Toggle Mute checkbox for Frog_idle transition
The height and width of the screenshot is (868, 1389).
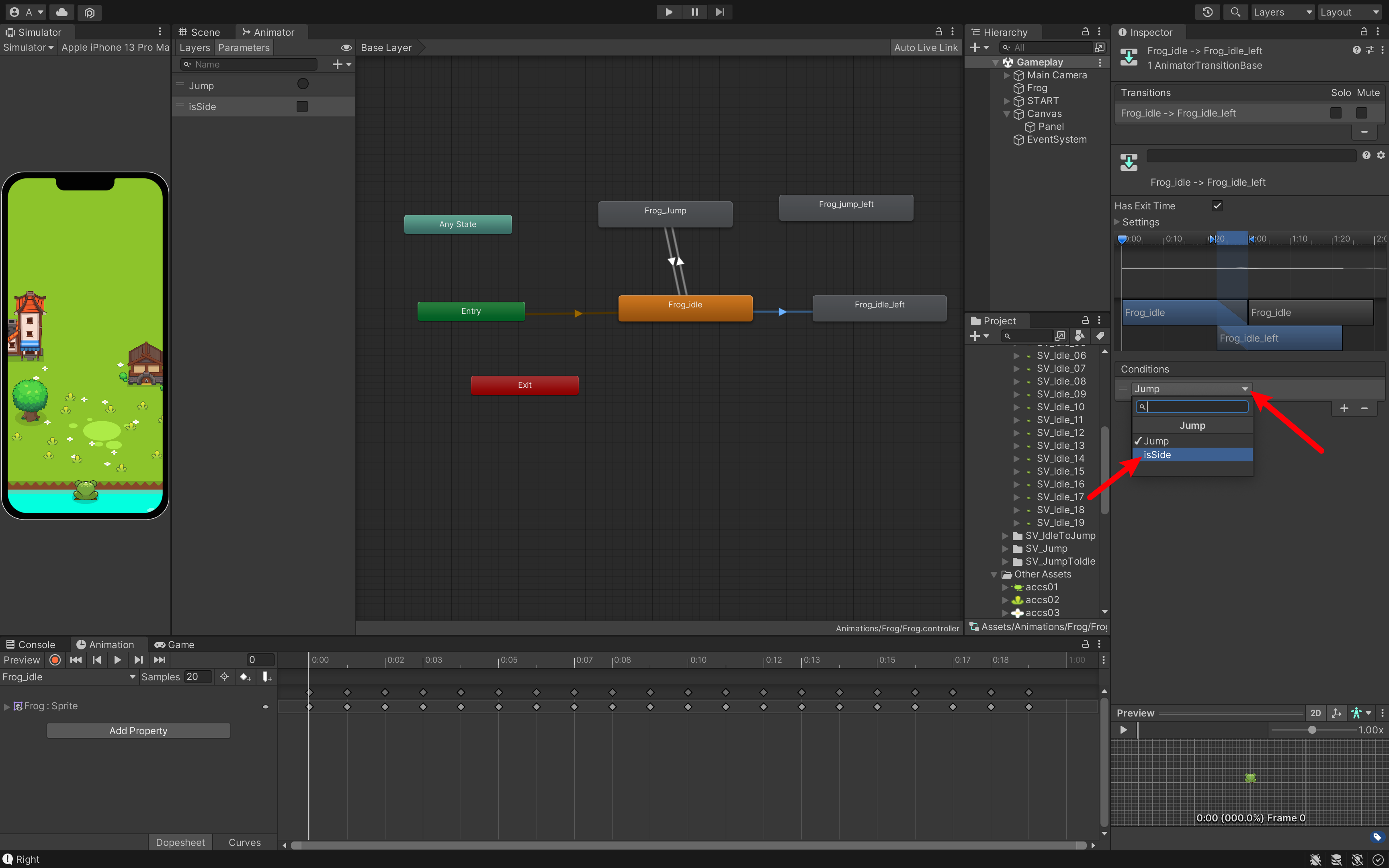(1362, 113)
